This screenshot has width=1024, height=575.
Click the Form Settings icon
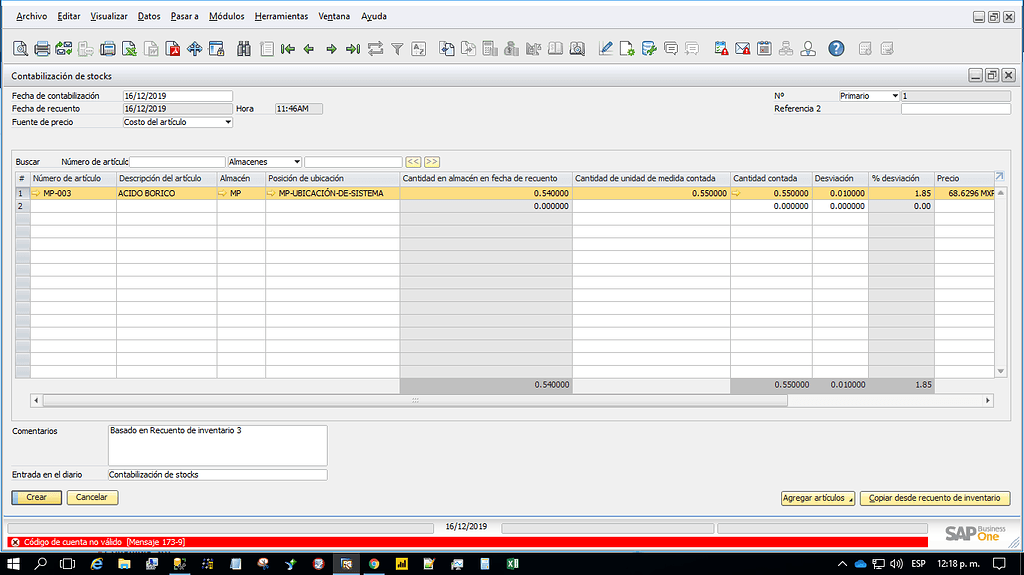pos(627,49)
